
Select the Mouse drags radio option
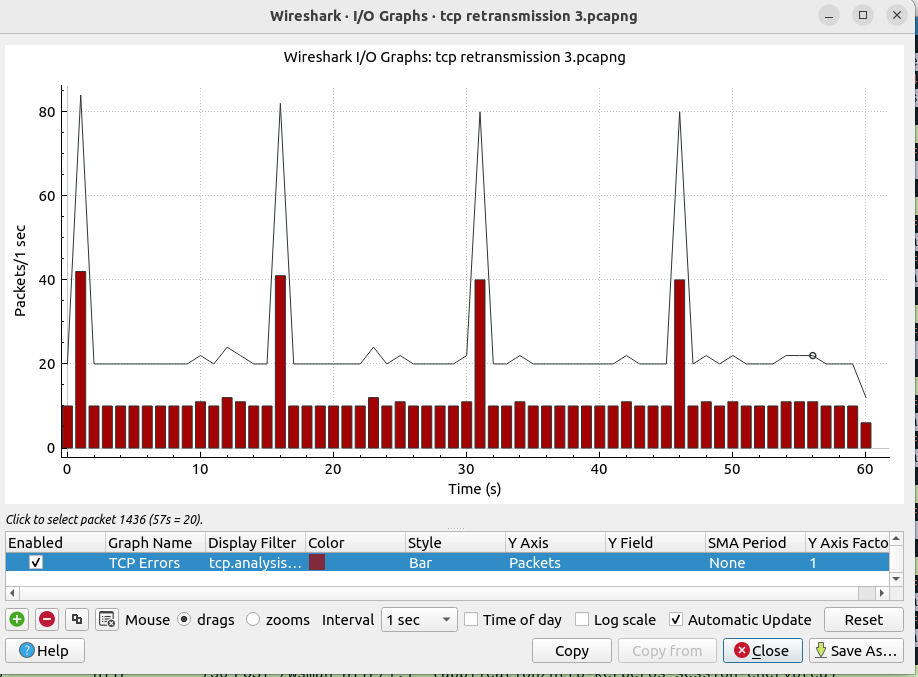184,620
